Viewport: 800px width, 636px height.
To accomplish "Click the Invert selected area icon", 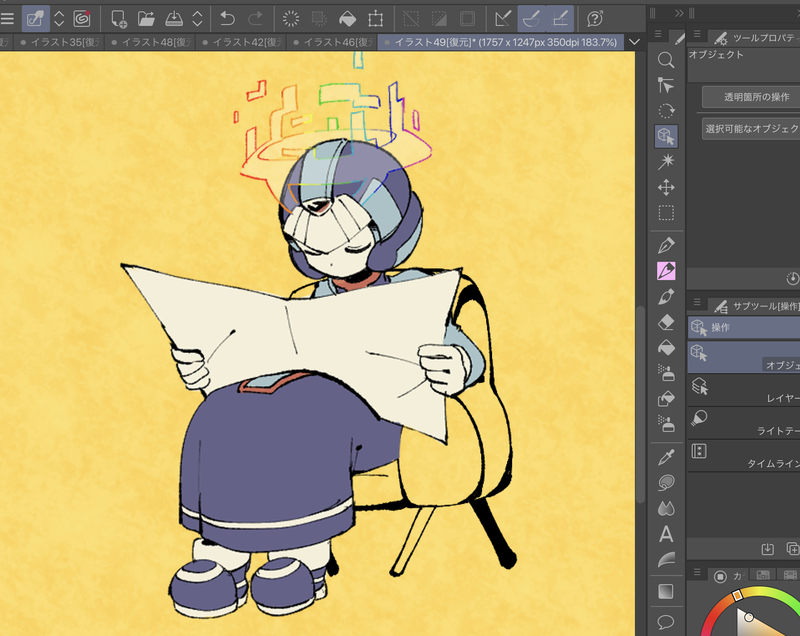I will coord(439,19).
